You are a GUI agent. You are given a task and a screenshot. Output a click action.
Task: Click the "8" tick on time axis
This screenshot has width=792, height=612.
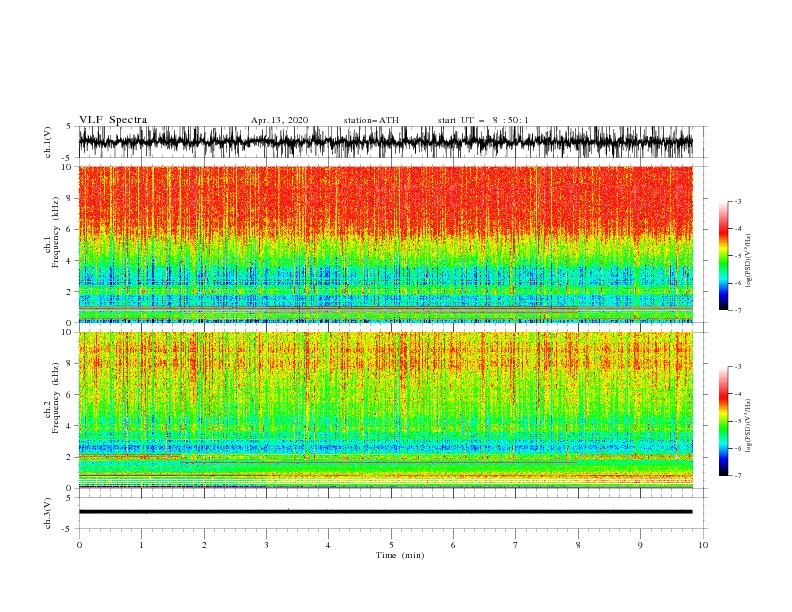(578, 545)
